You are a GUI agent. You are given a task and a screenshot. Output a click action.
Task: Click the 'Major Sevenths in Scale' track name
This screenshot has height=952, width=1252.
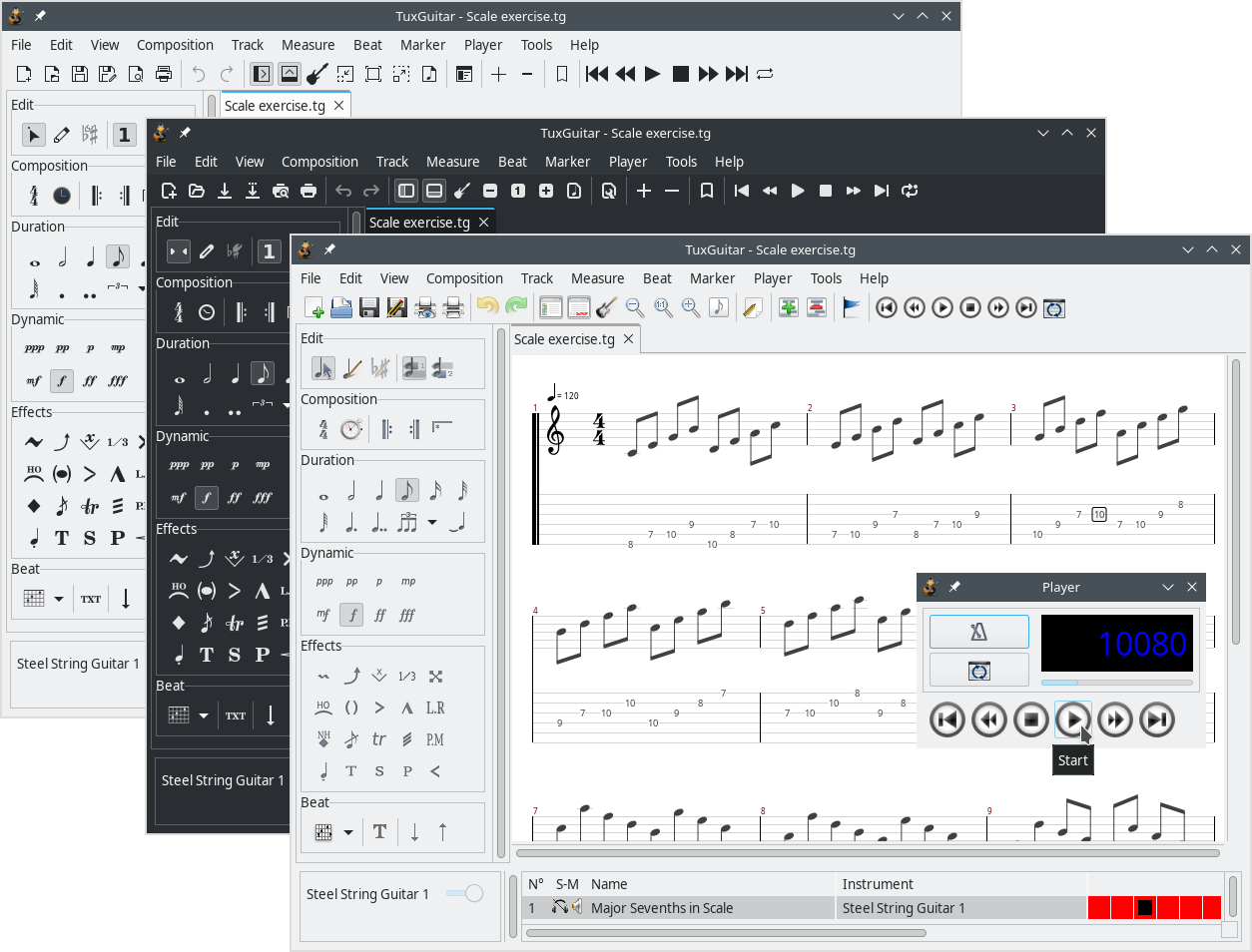point(662,908)
